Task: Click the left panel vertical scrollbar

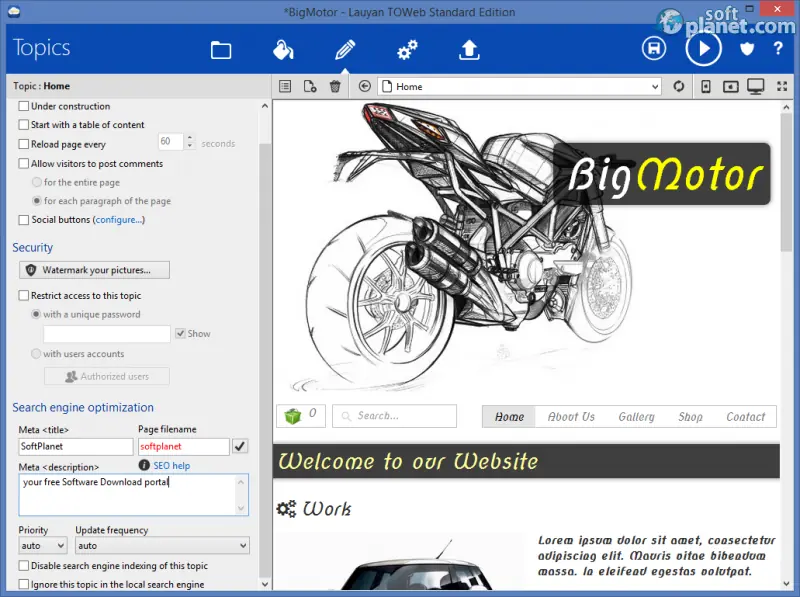Action: (x=264, y=346)
